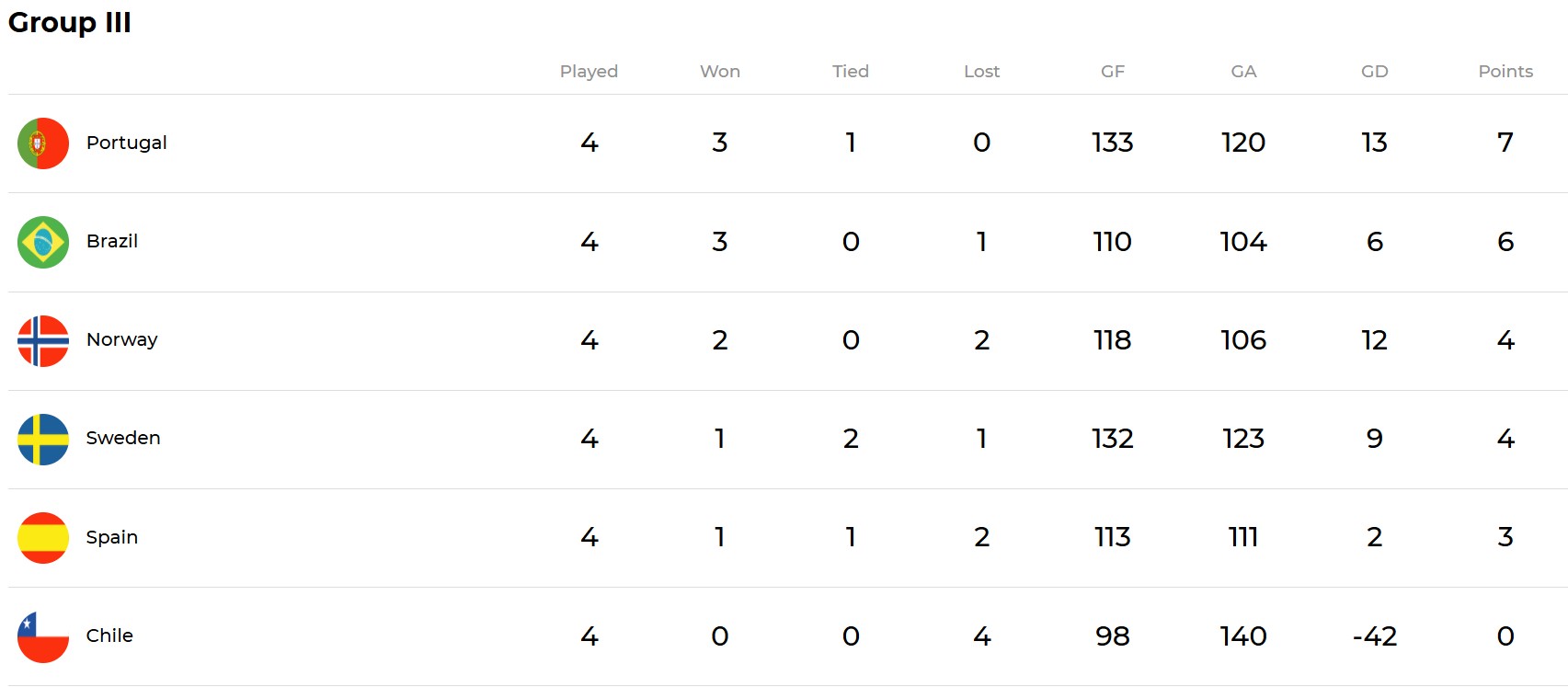Click the Brazil flag icon
The width and height of the screenshot is (1568, 687).
click(x=43, y=242)
